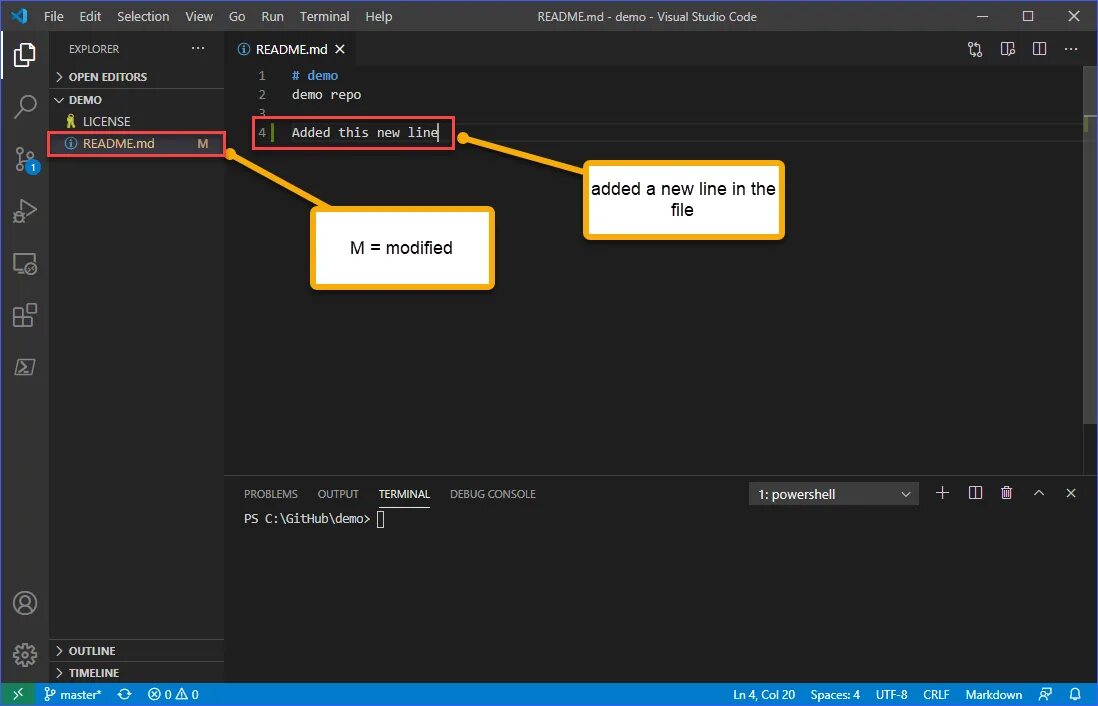Open notifications bell in status bar
This screenshot has width=1098, height=706.
[1075, 694]
